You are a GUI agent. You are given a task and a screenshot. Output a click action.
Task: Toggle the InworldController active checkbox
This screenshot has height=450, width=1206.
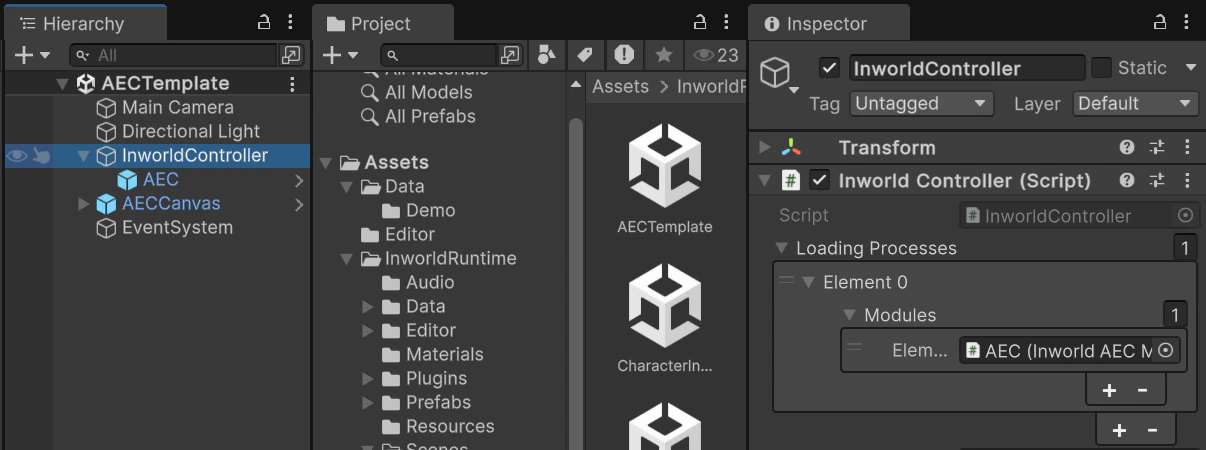tap(828, 68)
